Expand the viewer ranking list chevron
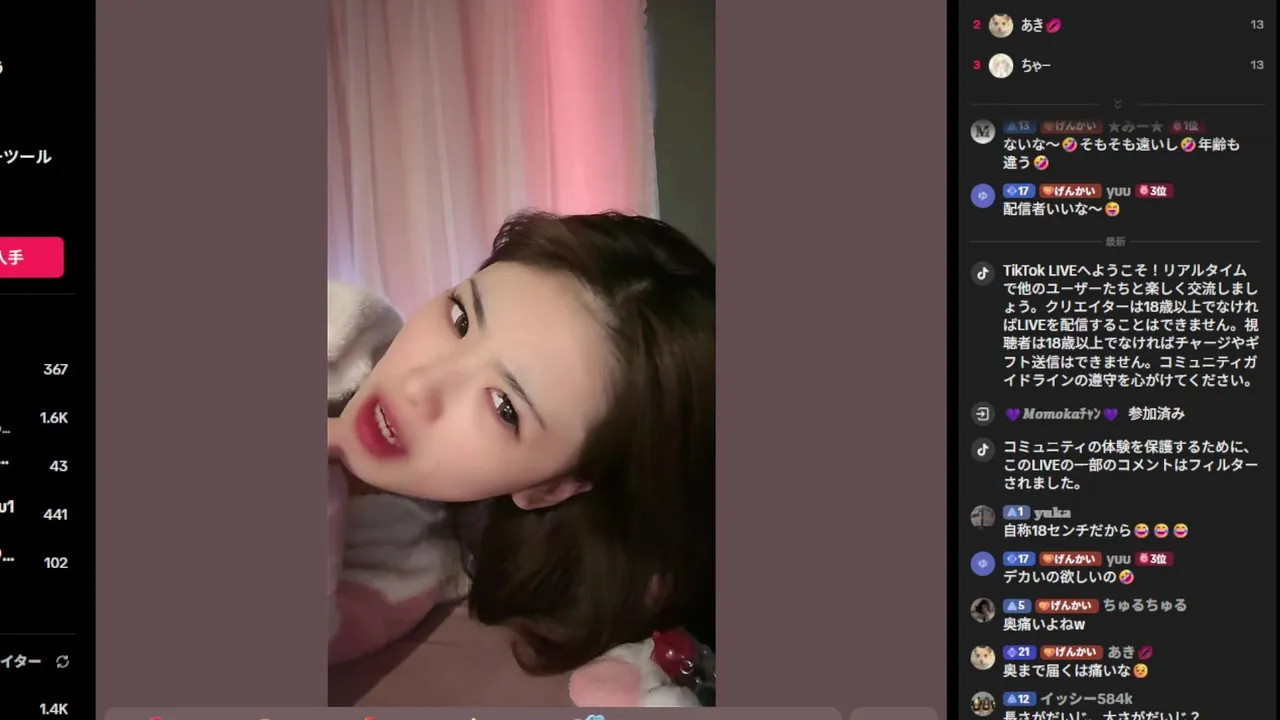This screenshot has width=1280, height=720. [x=1117, y=104]
